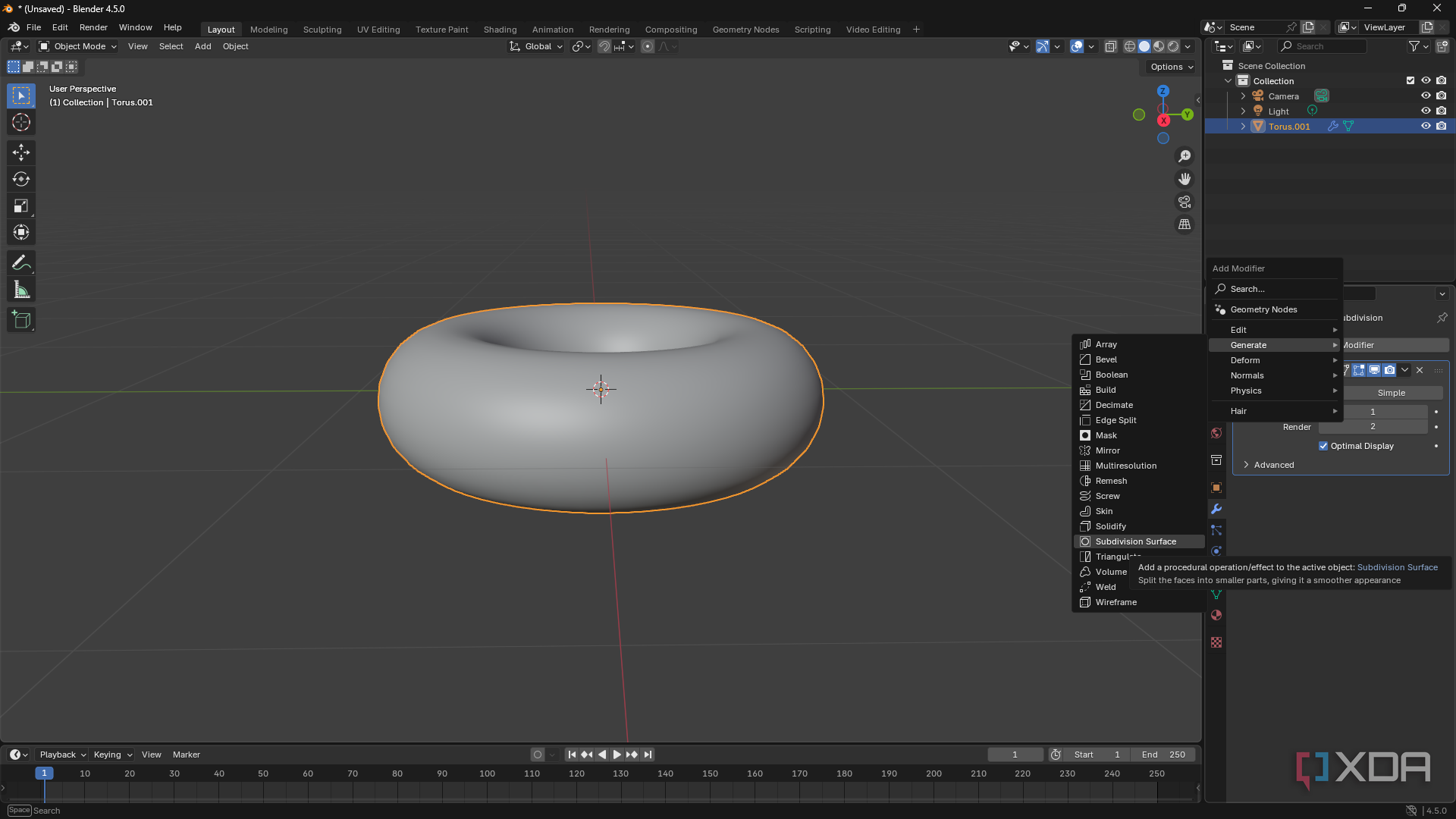Jump to the timeline end frame
Viewport: 1456px width, 819px height.
pyautogui.click(x=648, y=755)
